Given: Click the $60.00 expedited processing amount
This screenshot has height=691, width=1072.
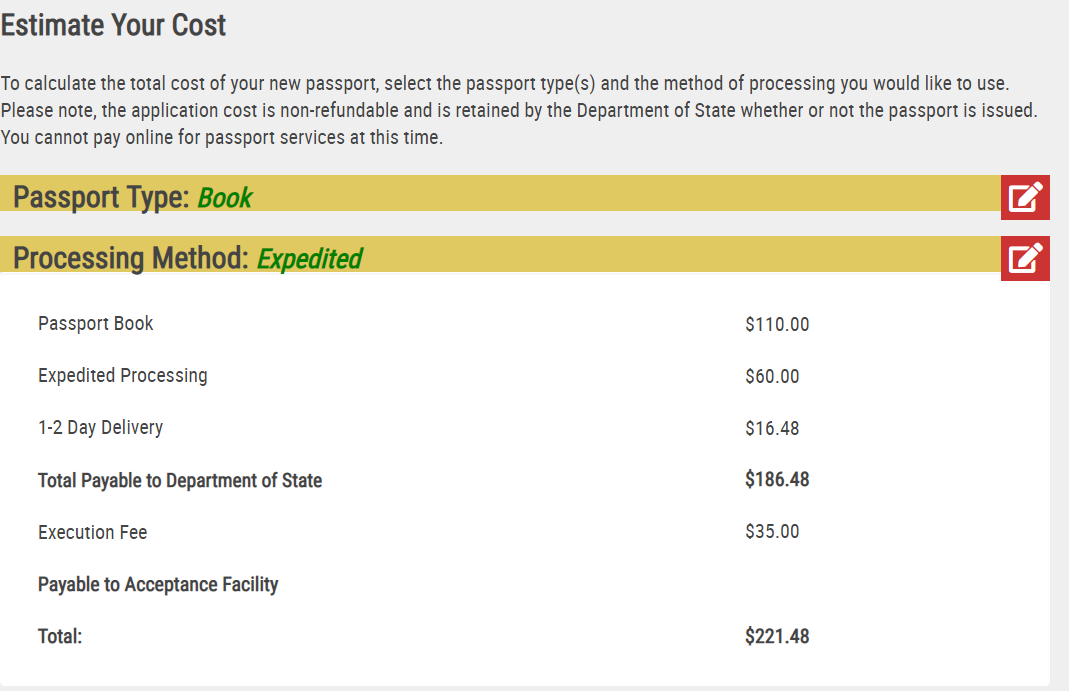Looking at the screenshot, I should click(773, 376).
